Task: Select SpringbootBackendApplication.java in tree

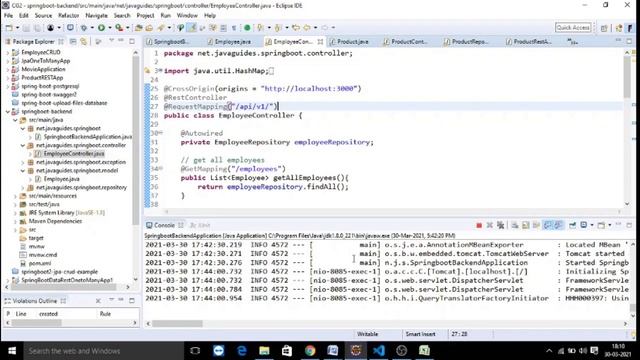Action: click(88, 137)
